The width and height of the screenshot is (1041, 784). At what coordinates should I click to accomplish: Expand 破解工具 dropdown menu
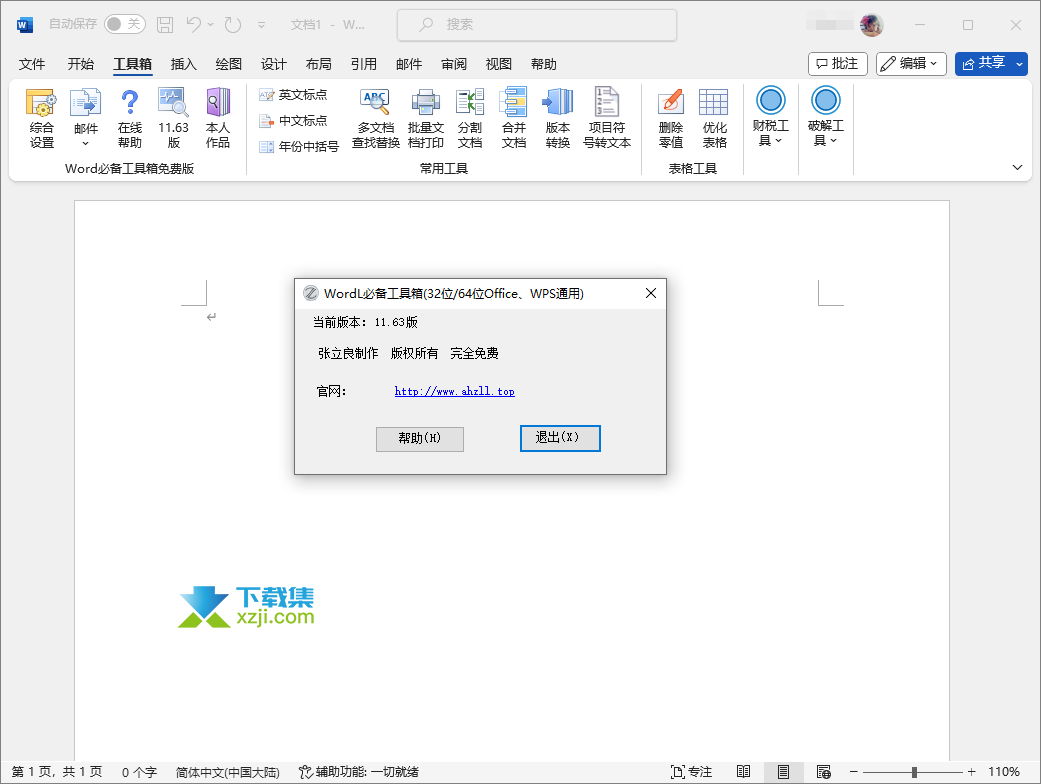[x=826, y=117]
